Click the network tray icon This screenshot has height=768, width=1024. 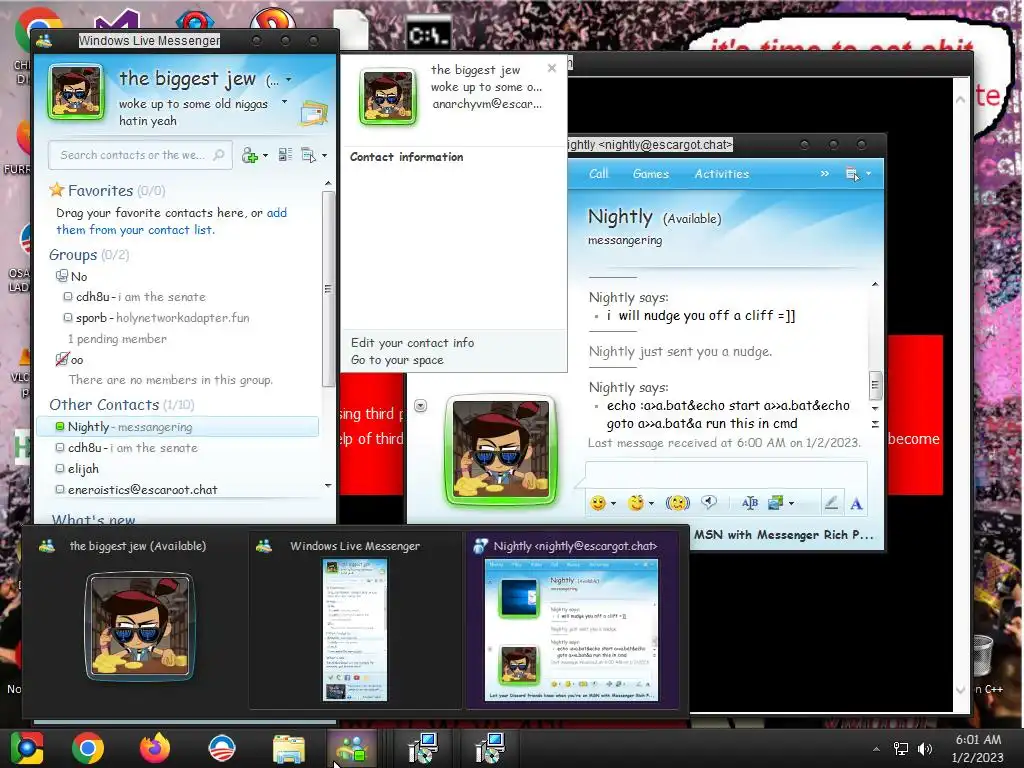(901, 749)
